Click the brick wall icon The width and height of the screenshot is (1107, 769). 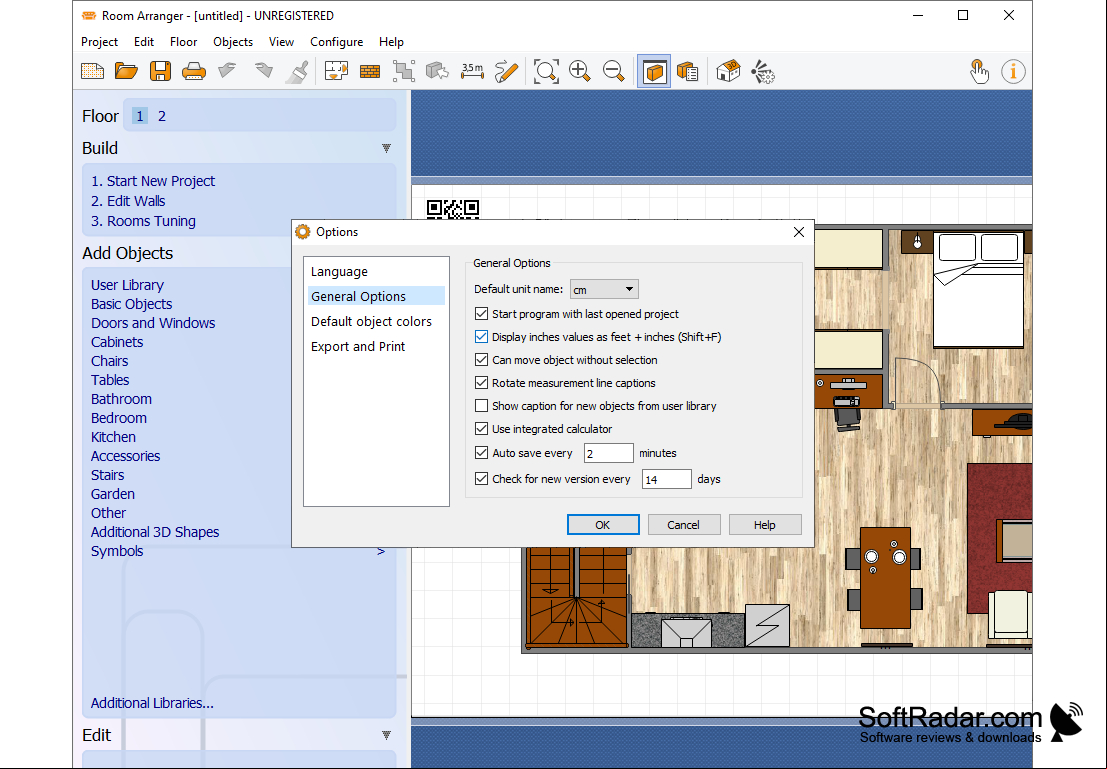pyautogui.click(x=370, y=71)
